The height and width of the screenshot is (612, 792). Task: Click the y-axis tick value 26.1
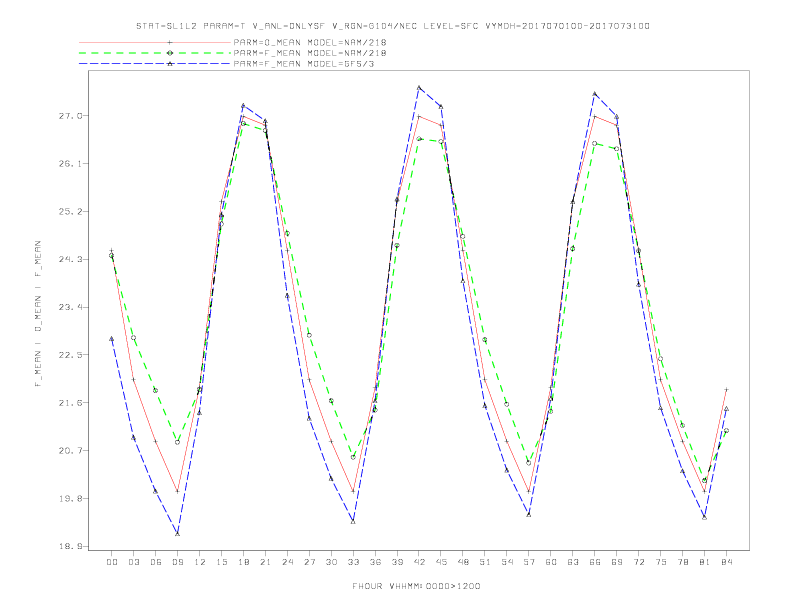[x=70, y=164]
